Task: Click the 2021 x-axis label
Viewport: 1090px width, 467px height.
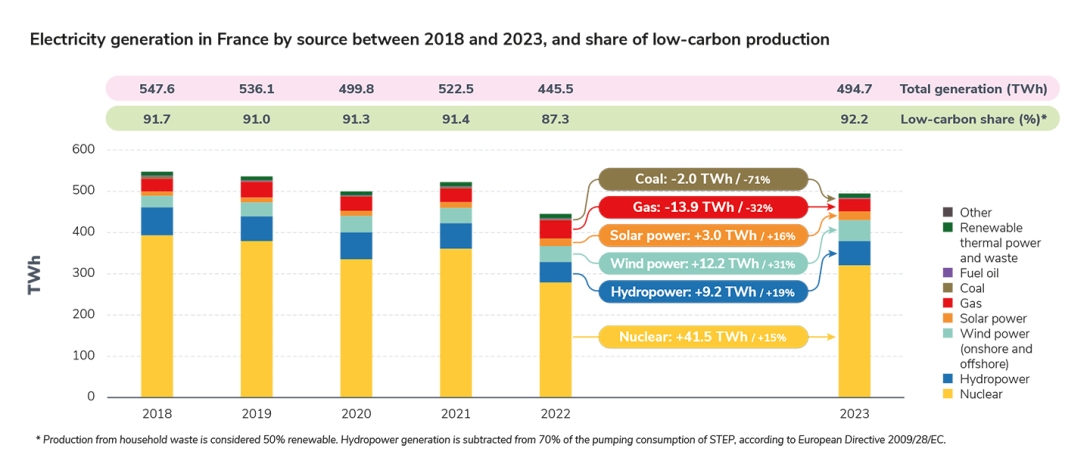Action: coord(456,414)
